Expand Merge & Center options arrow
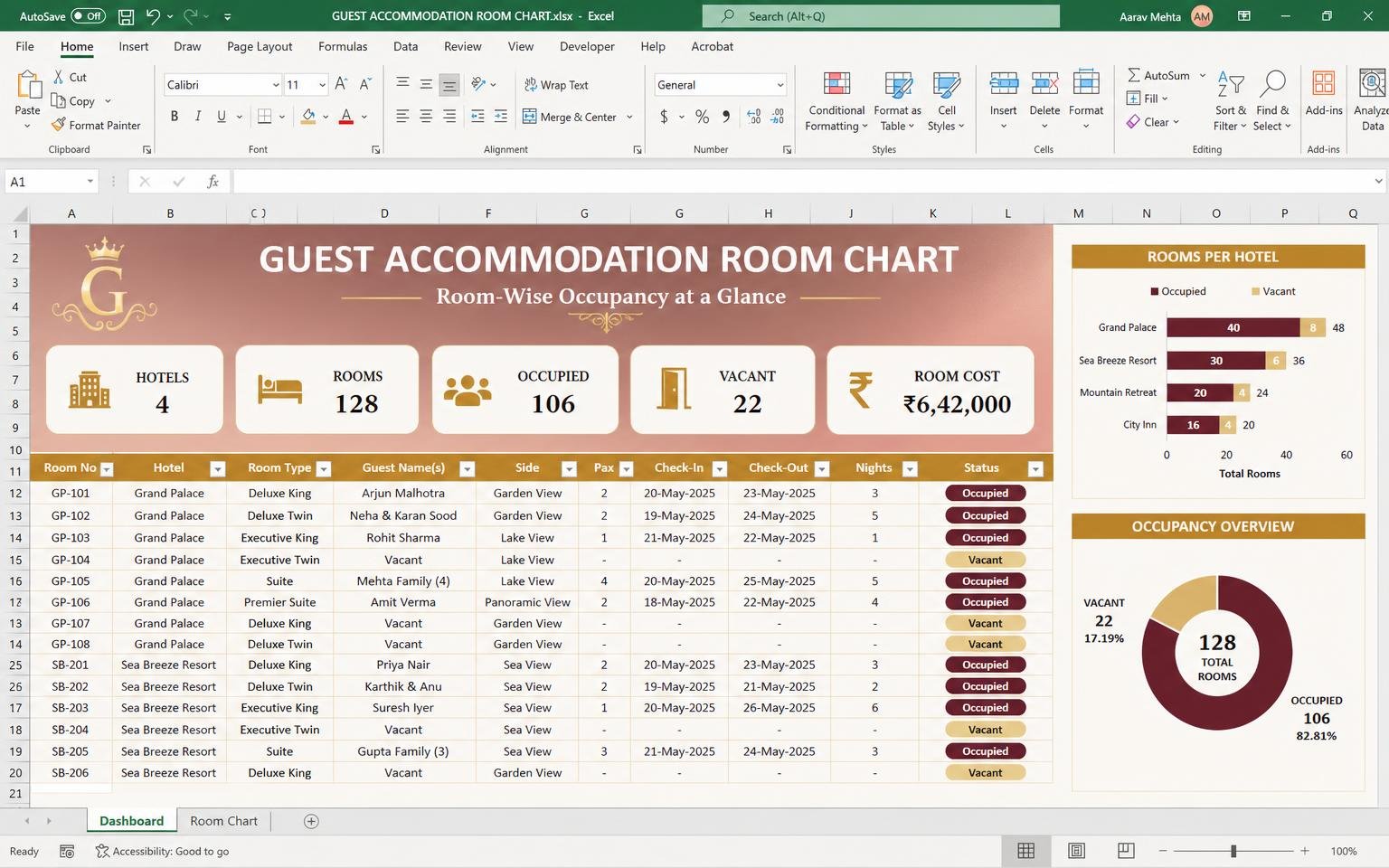This screenshot has width=1389, height=868. click(x=629, y=117)
